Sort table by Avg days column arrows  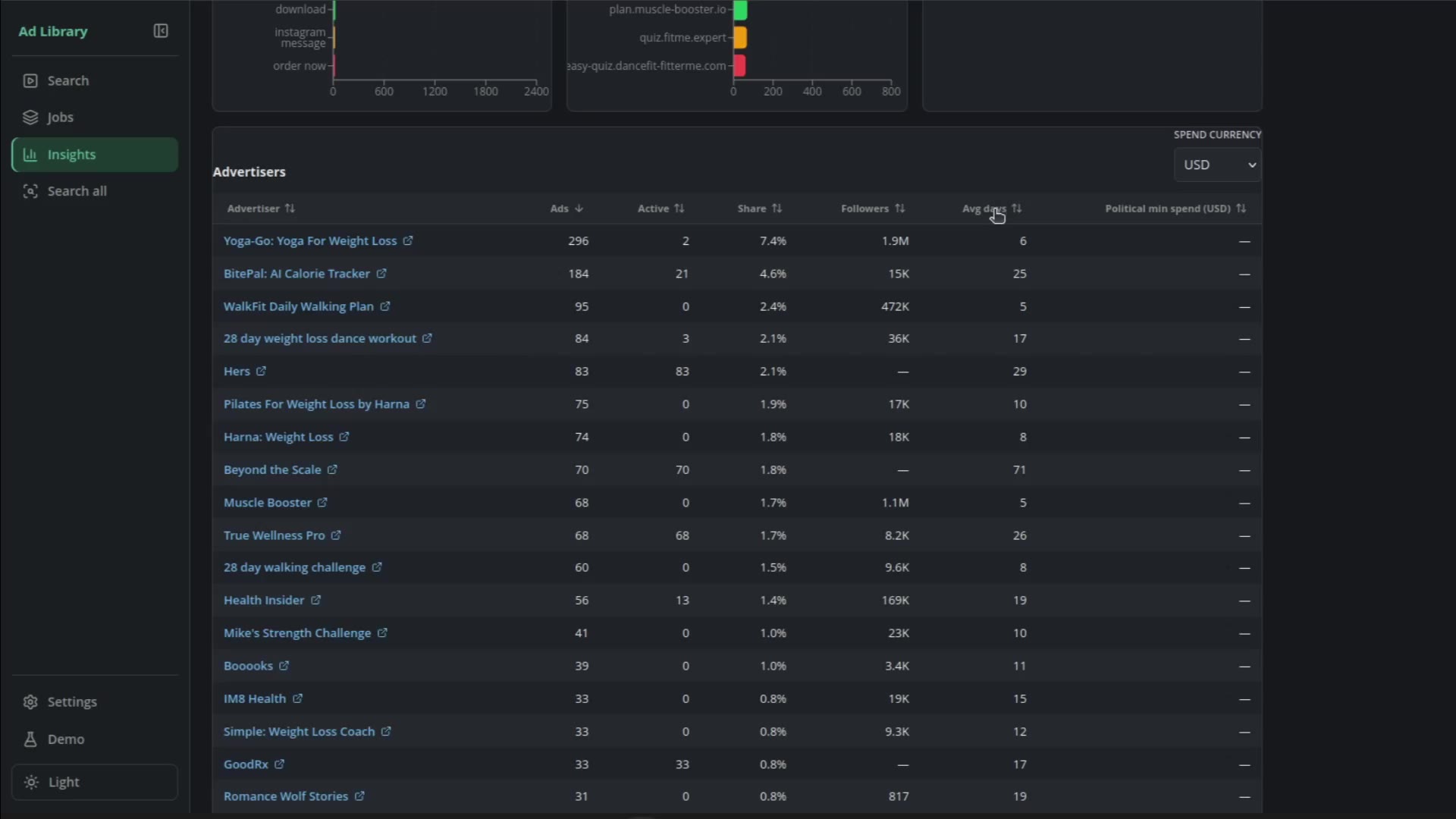[x=1017, y=209]
